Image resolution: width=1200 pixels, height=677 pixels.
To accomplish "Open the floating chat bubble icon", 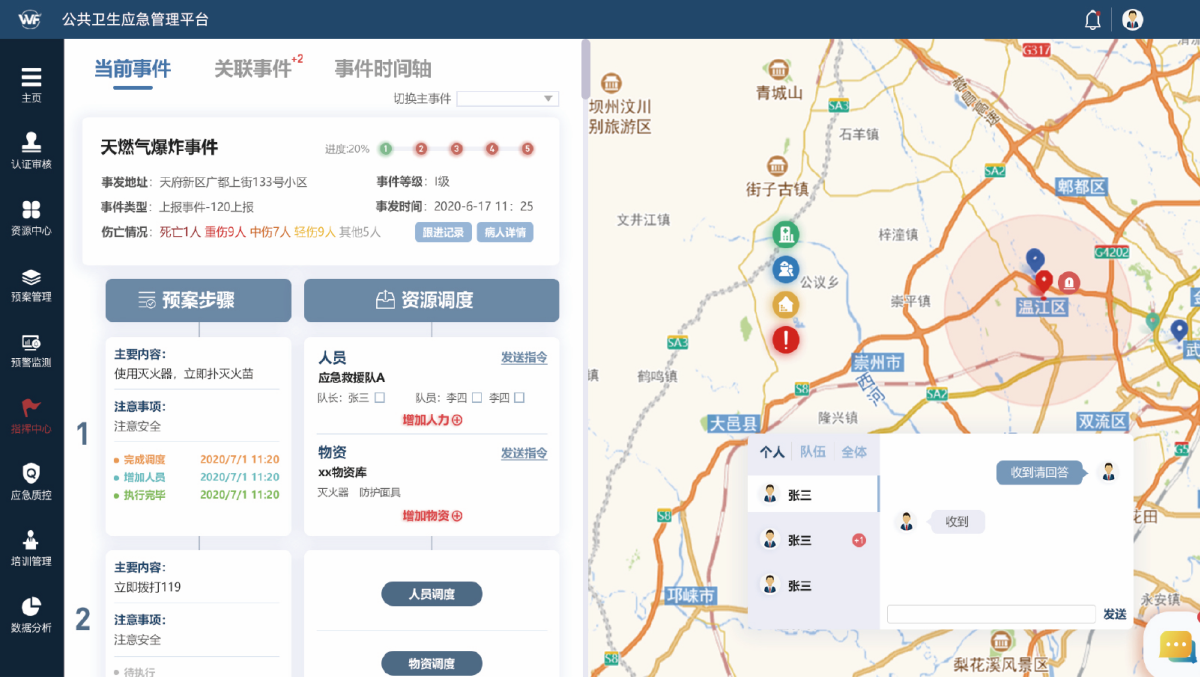I will pos(1176,647).
